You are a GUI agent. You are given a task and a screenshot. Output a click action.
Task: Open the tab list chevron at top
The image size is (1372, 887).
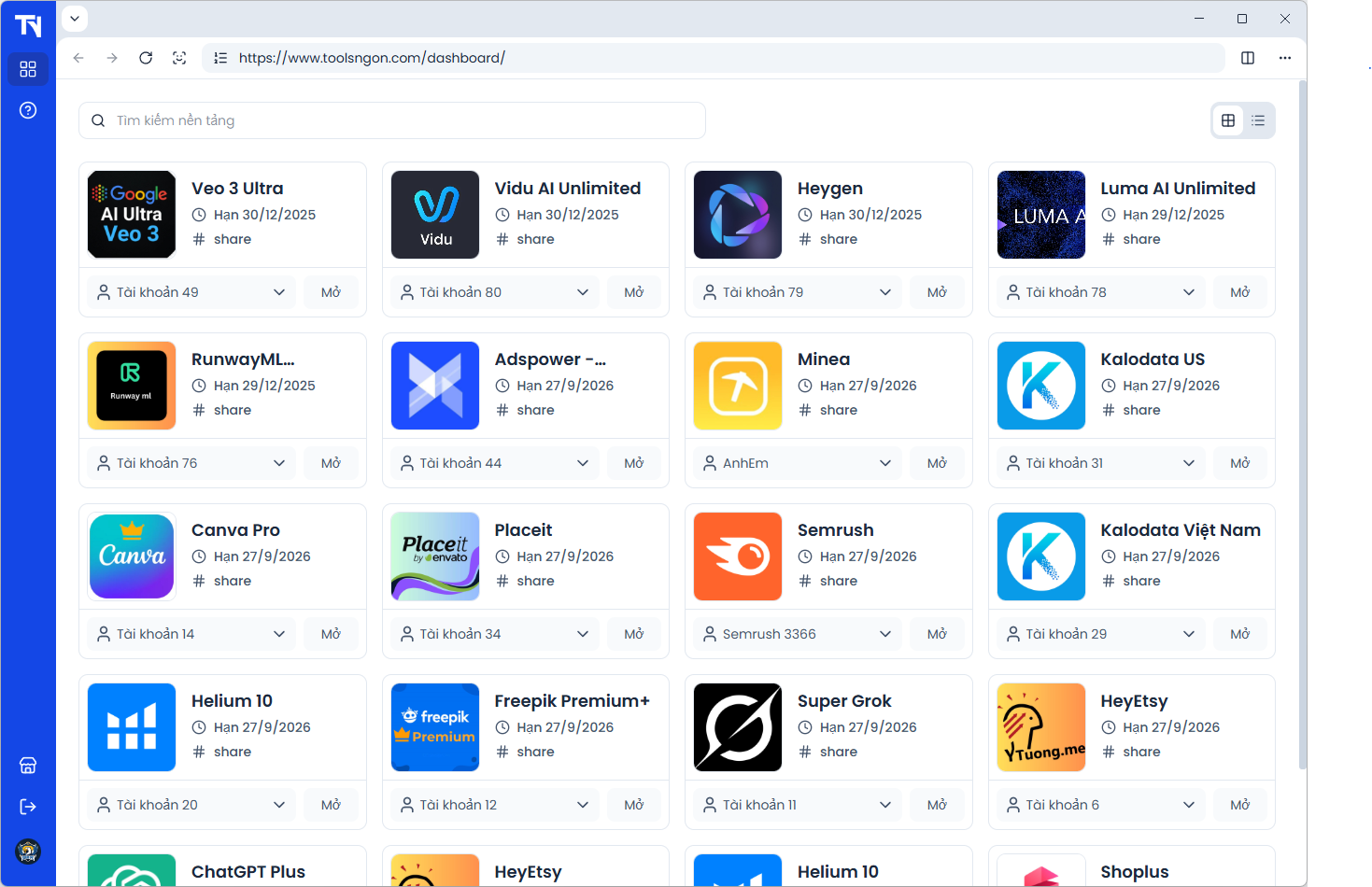pos(75,19)
